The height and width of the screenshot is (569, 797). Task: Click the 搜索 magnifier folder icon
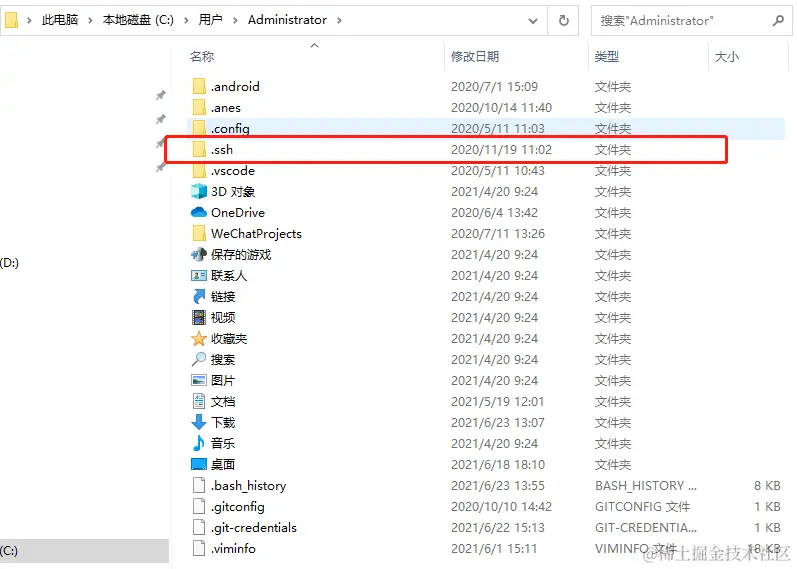click(199, 359)
